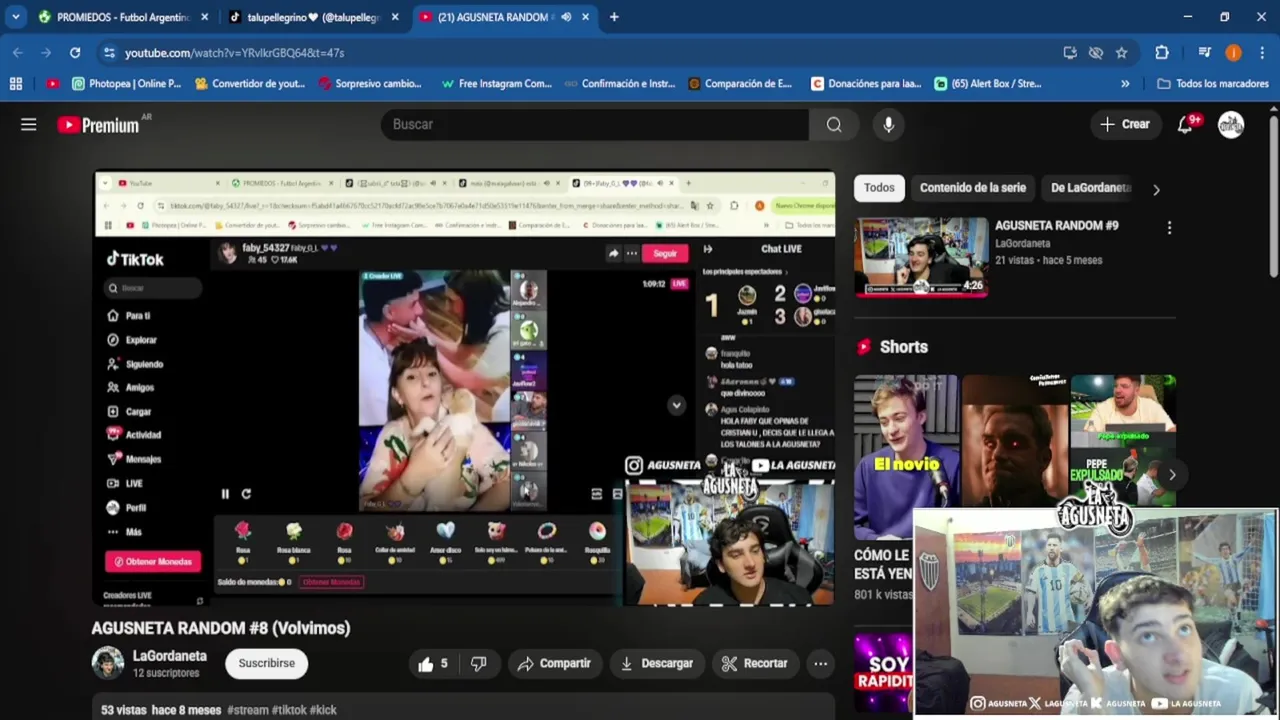Open the YouTube account avatar menu
The height and width of the screenshot is (720, 1280).
1231,124
